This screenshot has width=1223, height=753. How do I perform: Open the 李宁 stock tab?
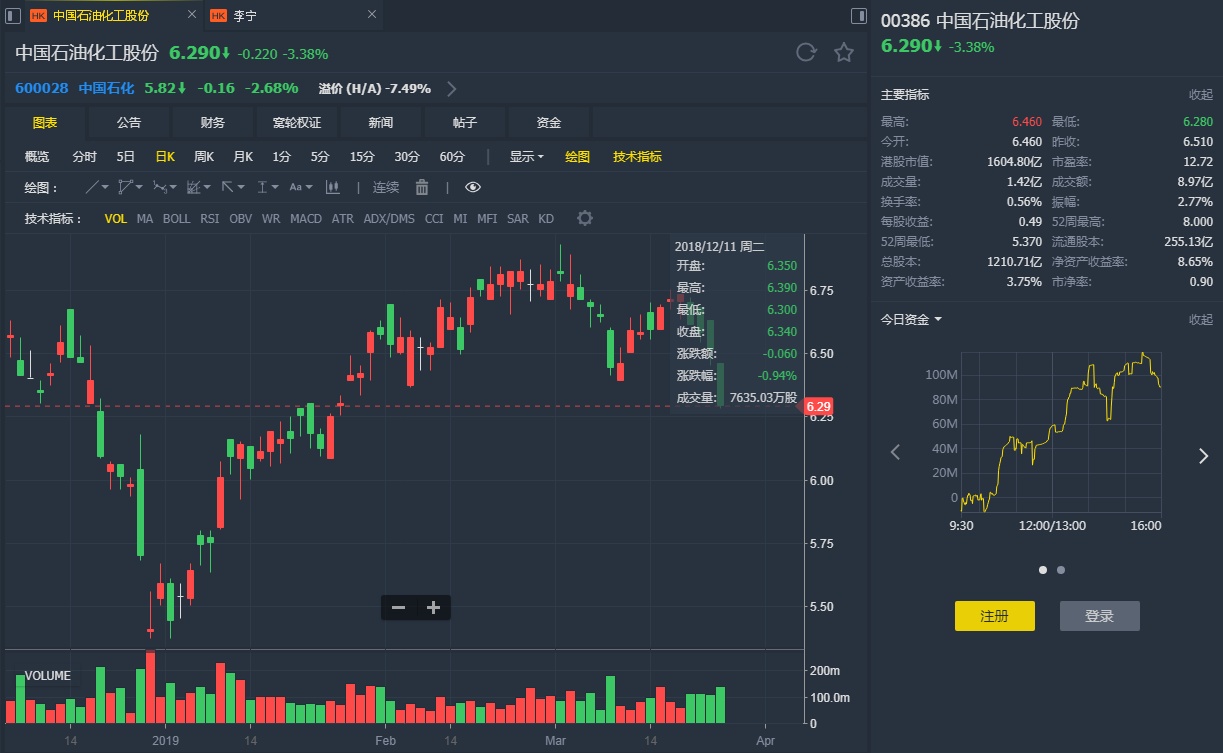(244, 15)
